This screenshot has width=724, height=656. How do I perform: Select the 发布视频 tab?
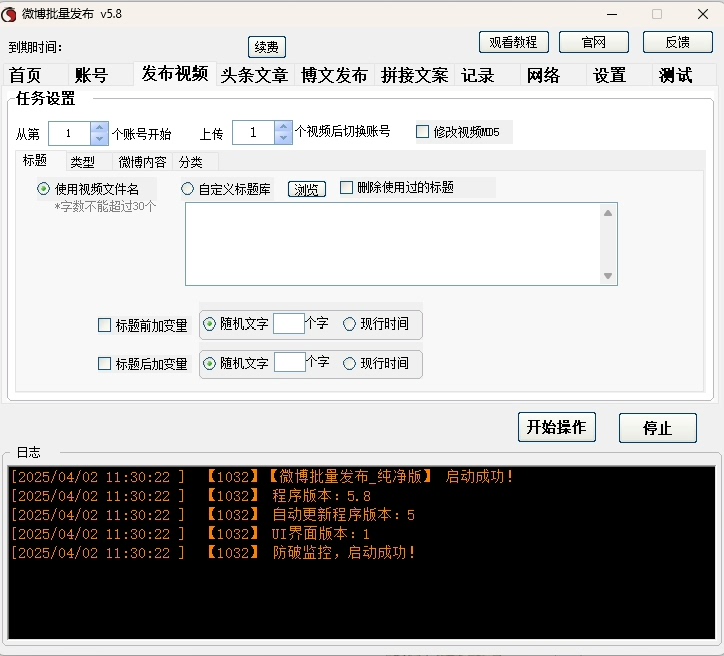click(x=175, y=73)
